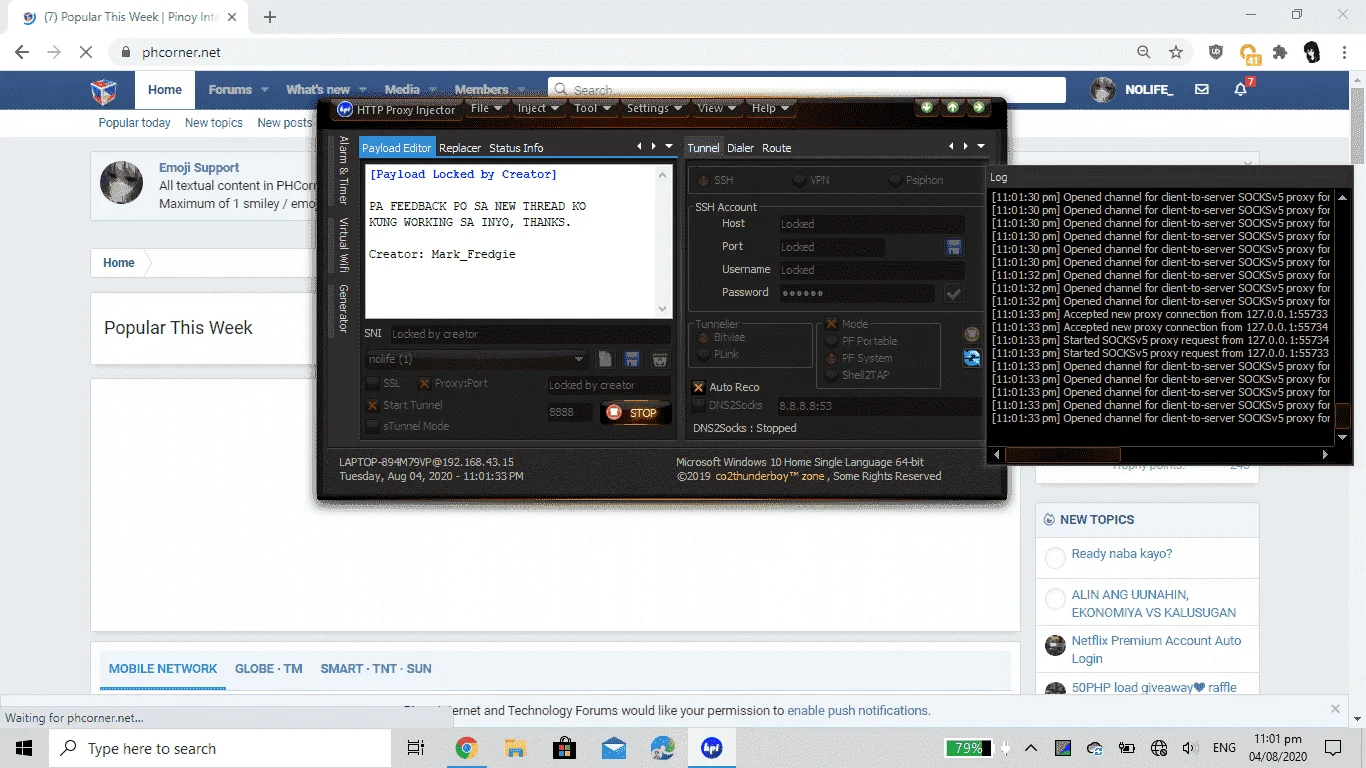The width and height of the screenshot is (1366, 768).
Task: Click the save config icon beside nolife dropdown
Action: [632, 359]
